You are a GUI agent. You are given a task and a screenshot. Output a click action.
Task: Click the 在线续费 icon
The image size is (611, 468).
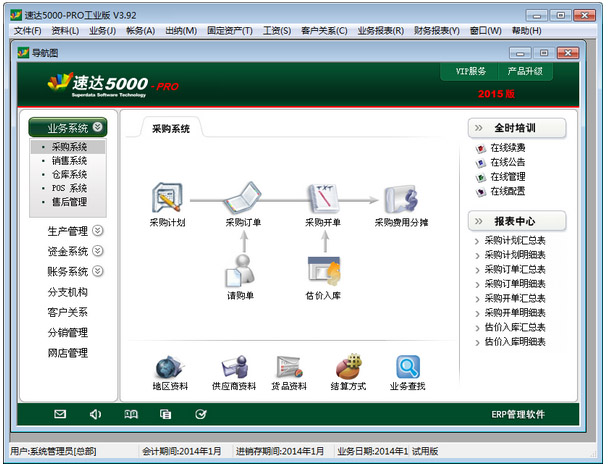pyautogui.click(x=481, y=148)
